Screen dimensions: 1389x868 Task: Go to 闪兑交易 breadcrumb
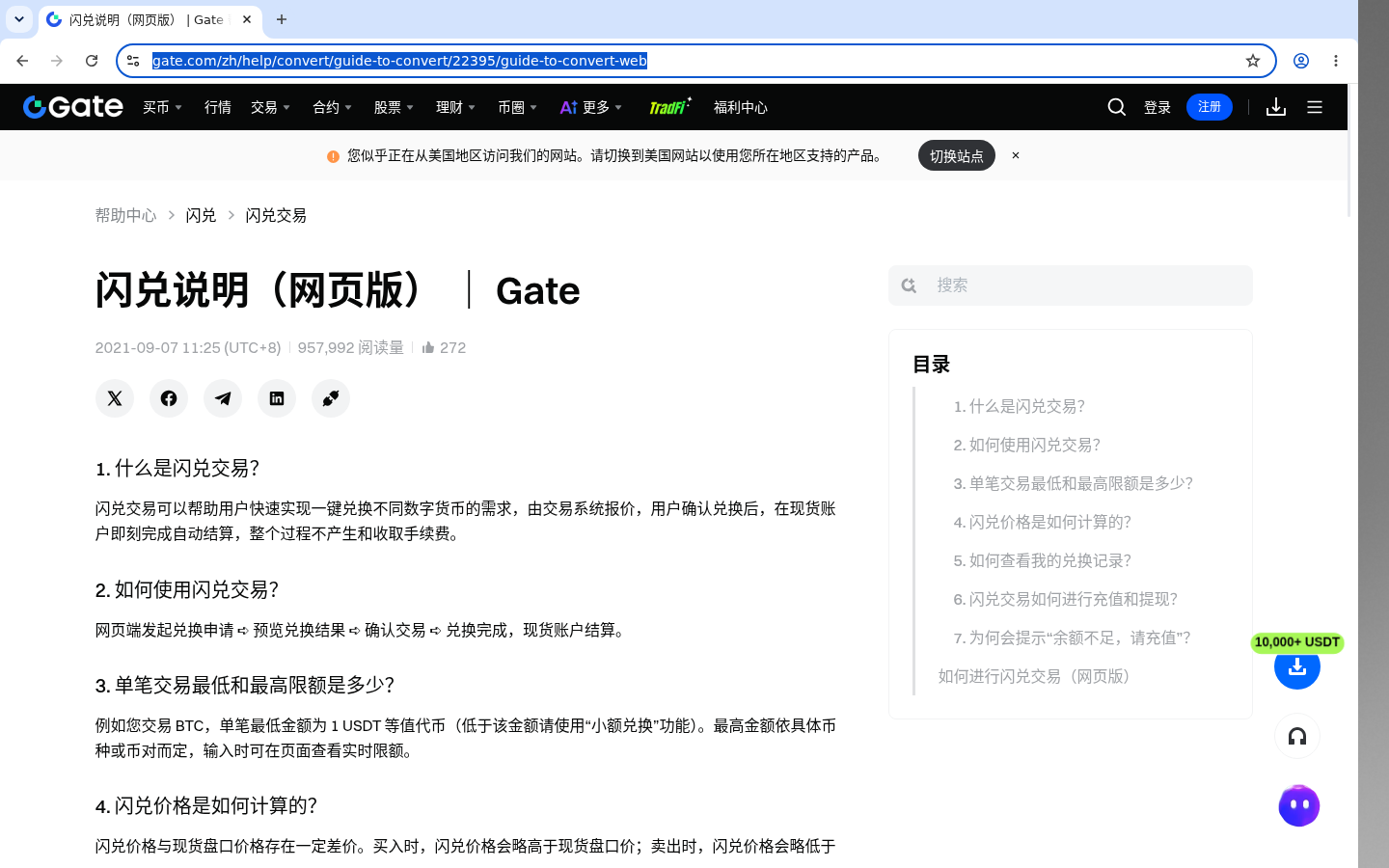(x=276, y=215)
